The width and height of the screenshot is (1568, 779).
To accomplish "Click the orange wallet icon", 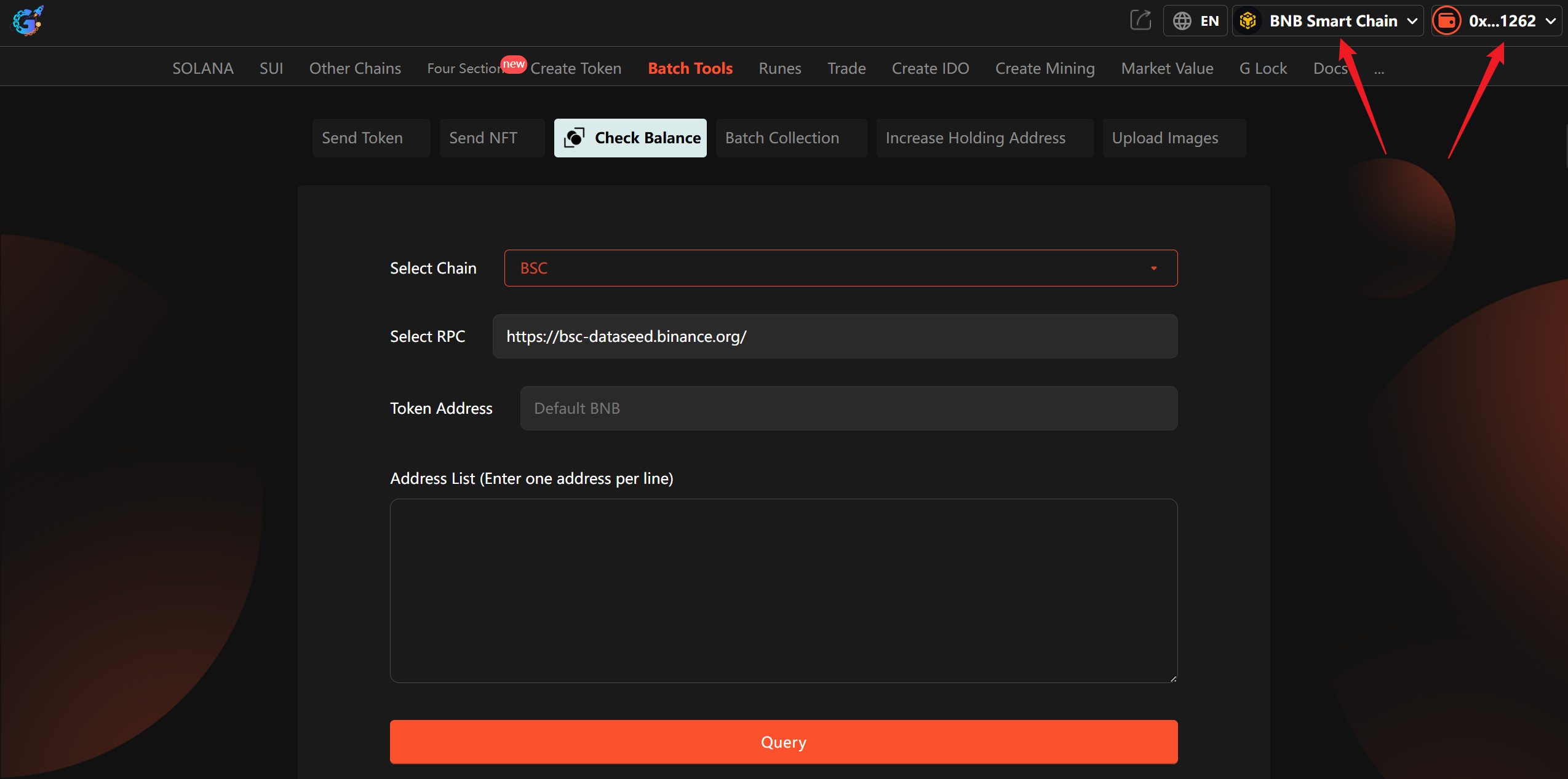I will click(x=1447, y=21).
